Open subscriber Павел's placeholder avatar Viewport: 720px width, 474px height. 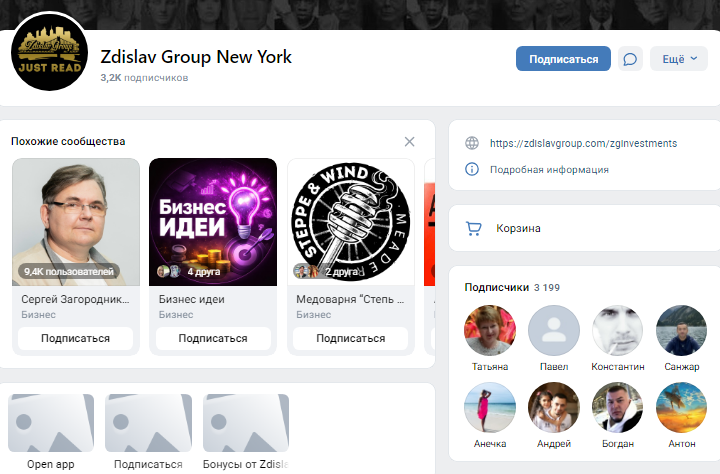pos(554,330)
